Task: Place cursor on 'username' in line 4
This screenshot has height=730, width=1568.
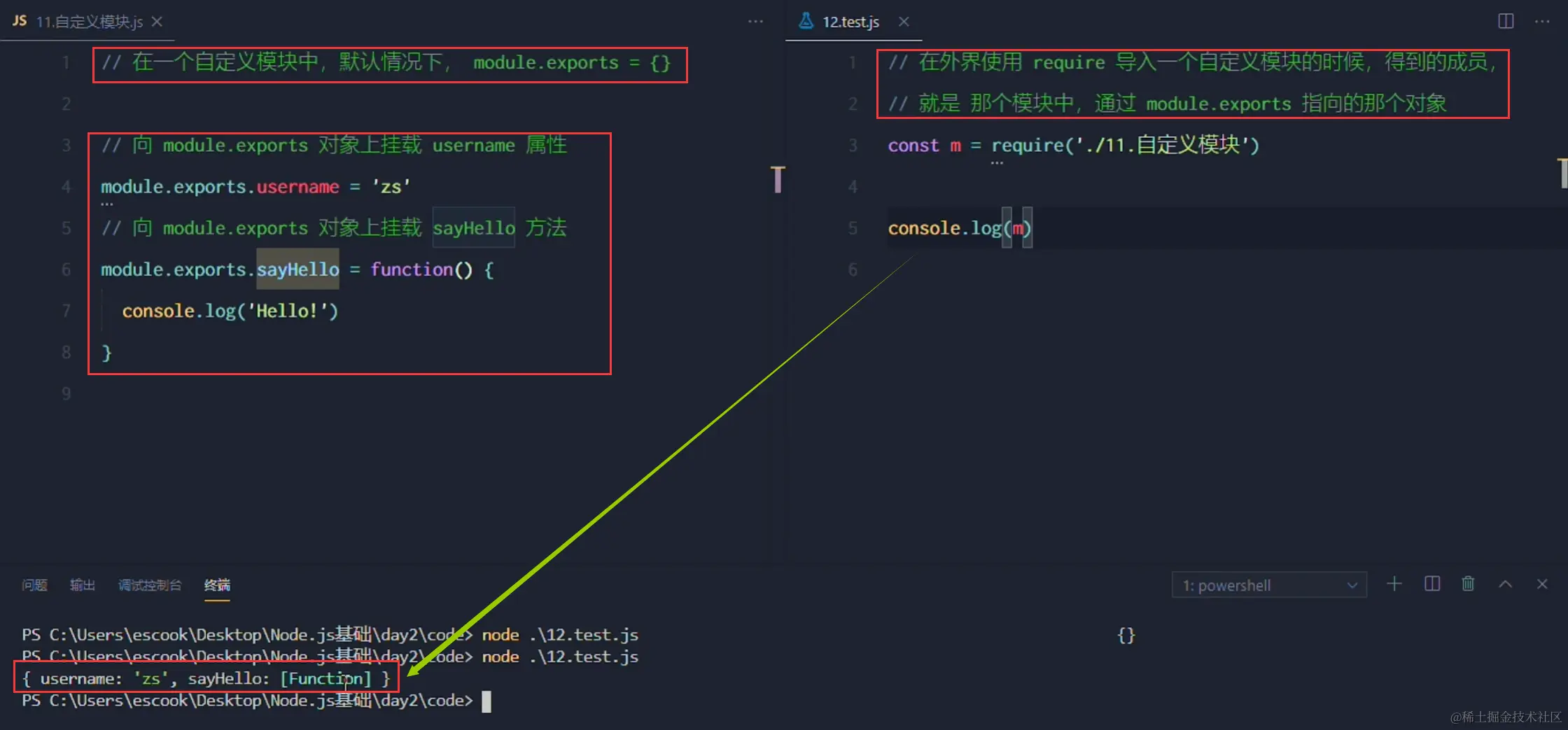Action: 297,187
